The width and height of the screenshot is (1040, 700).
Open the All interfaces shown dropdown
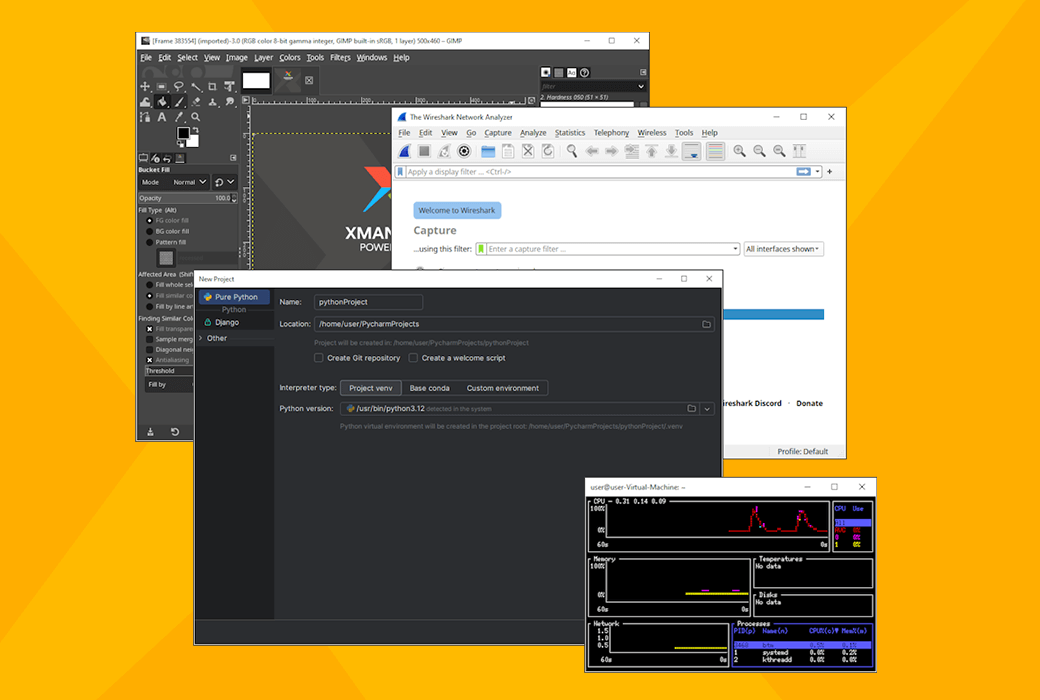783,249
